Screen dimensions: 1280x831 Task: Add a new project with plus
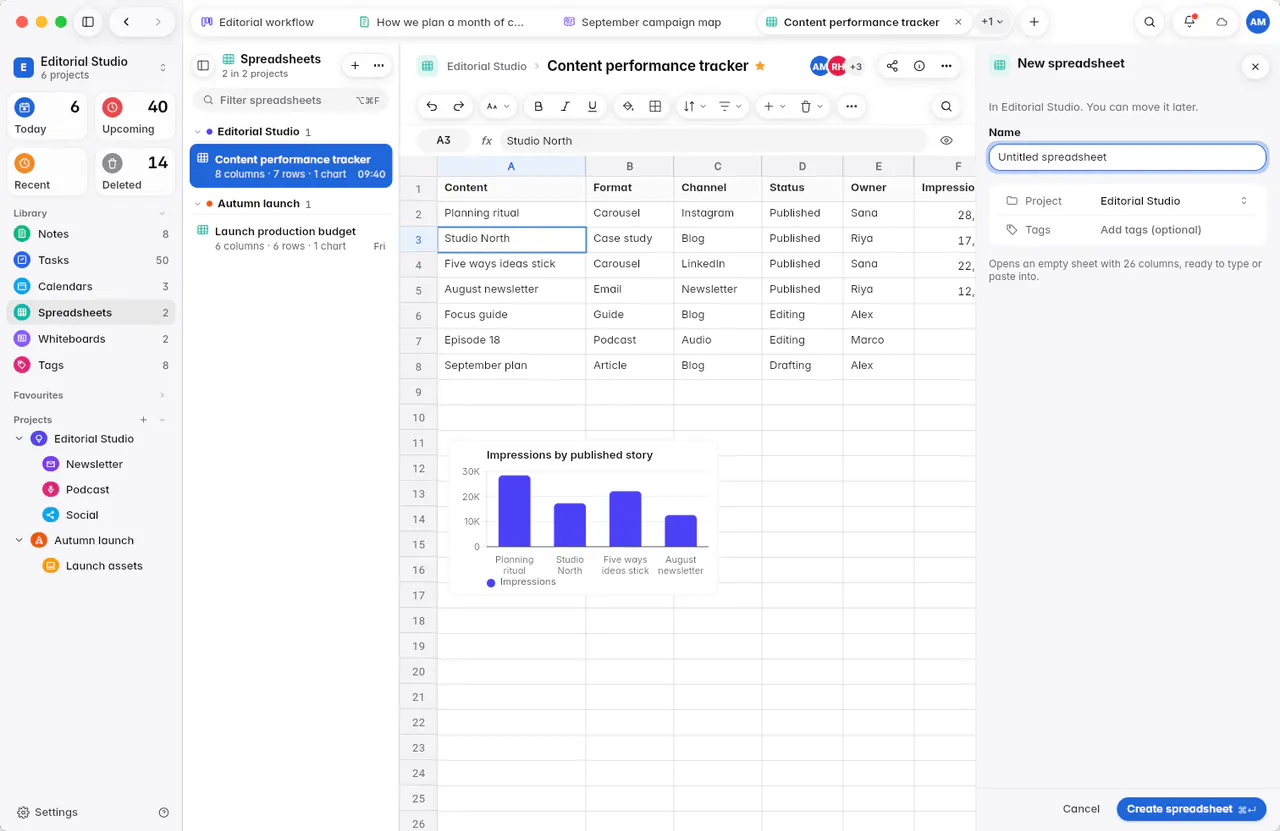click(144, 420)
